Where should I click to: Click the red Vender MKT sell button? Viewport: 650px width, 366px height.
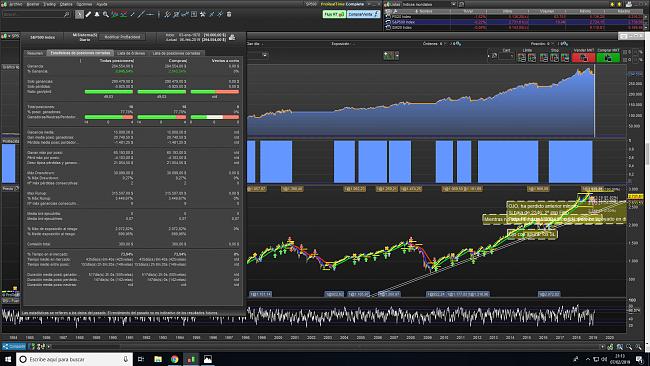[583, 58]
